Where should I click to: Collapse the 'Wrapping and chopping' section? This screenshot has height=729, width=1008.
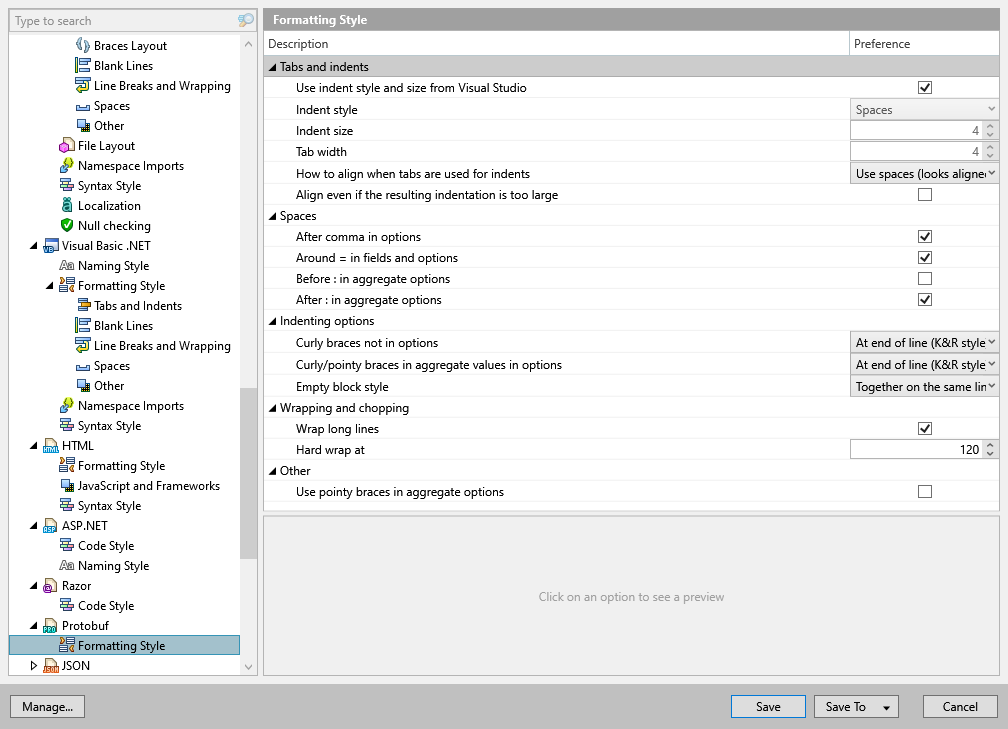(x=272, y=407)
